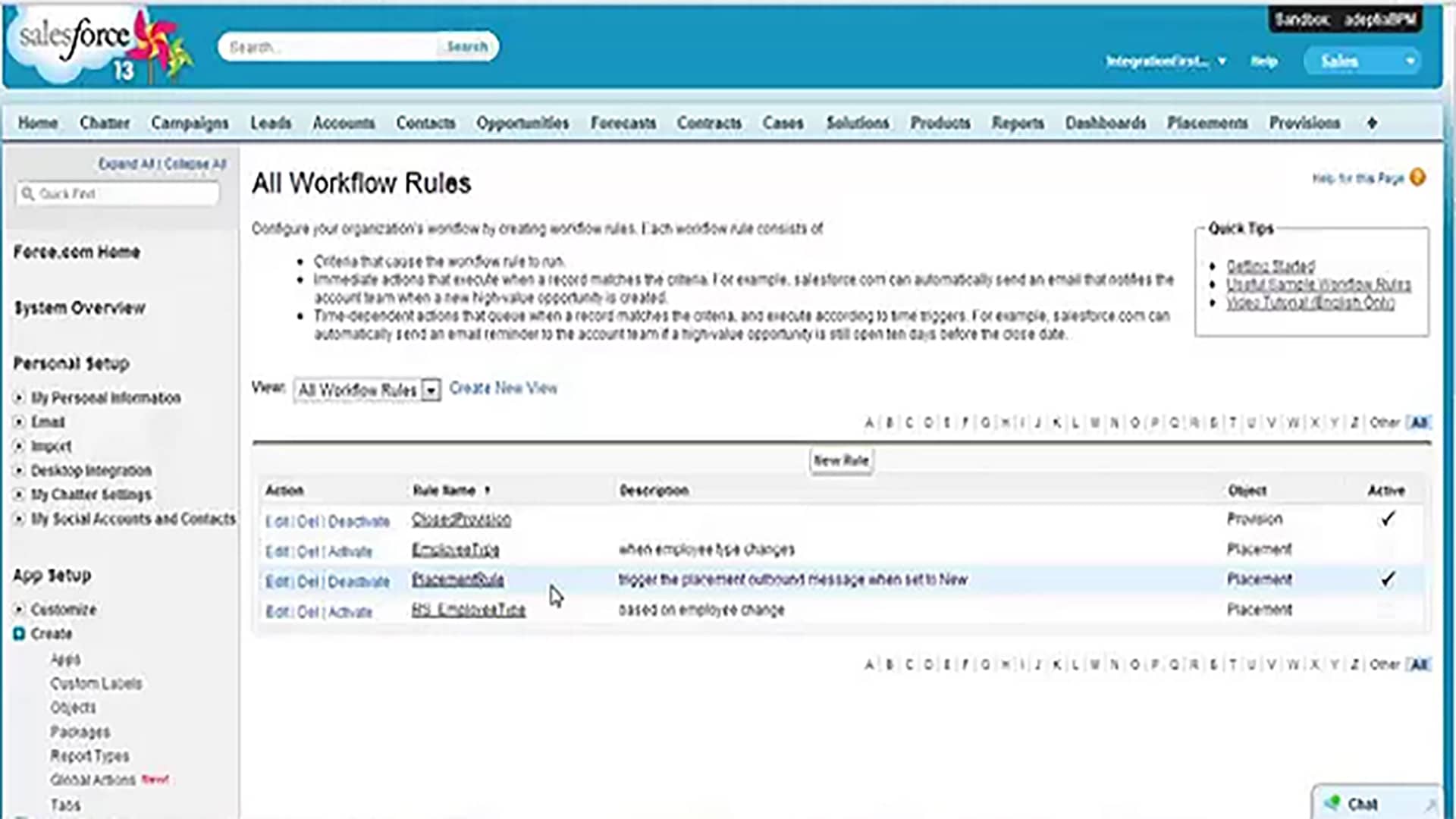Switch to the Placements tab
The height and width of the screenshot is (819, 1456).
click(x=1207, y=123)
